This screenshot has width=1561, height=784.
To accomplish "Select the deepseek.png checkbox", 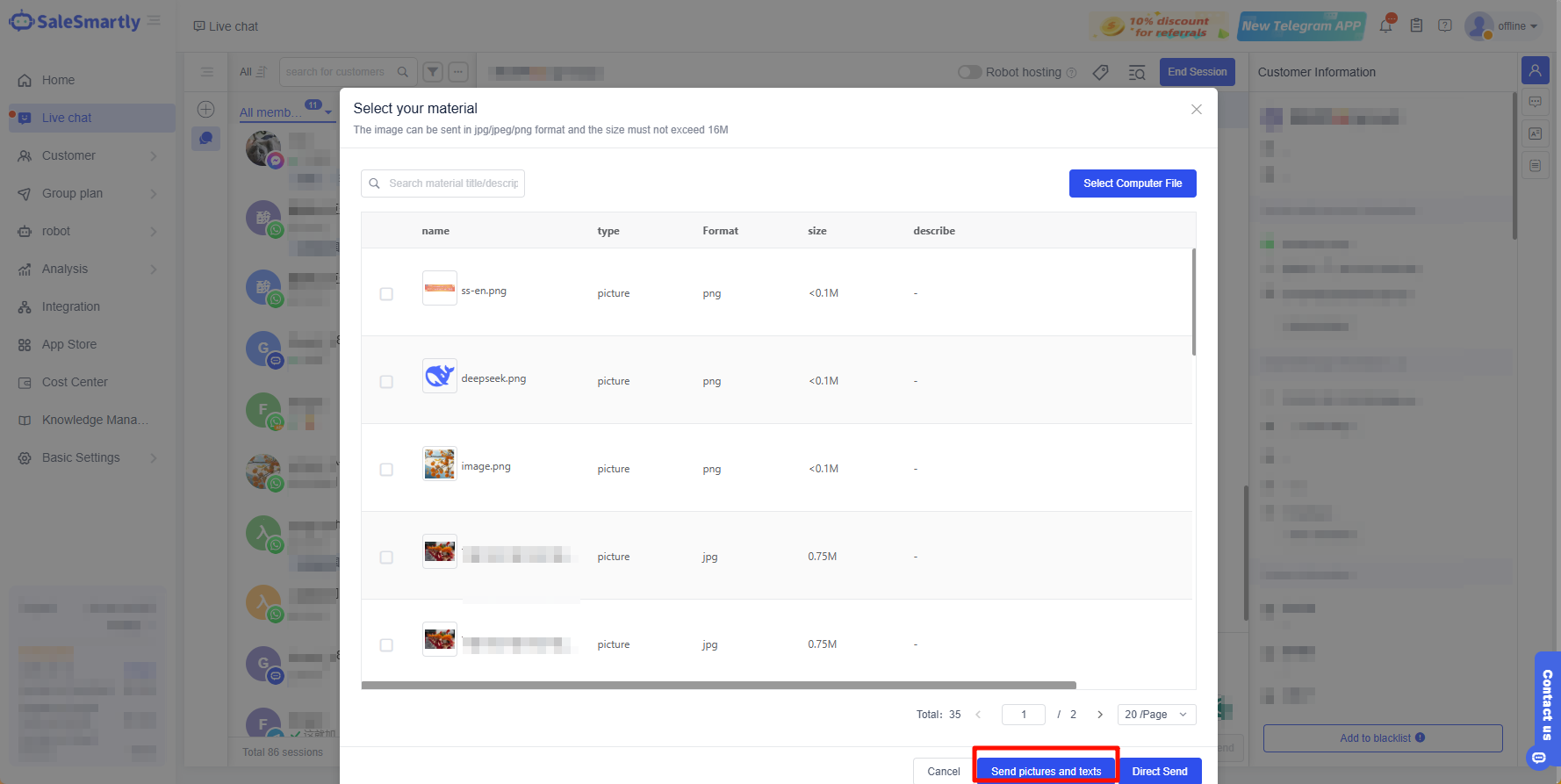I will point(386,382).
